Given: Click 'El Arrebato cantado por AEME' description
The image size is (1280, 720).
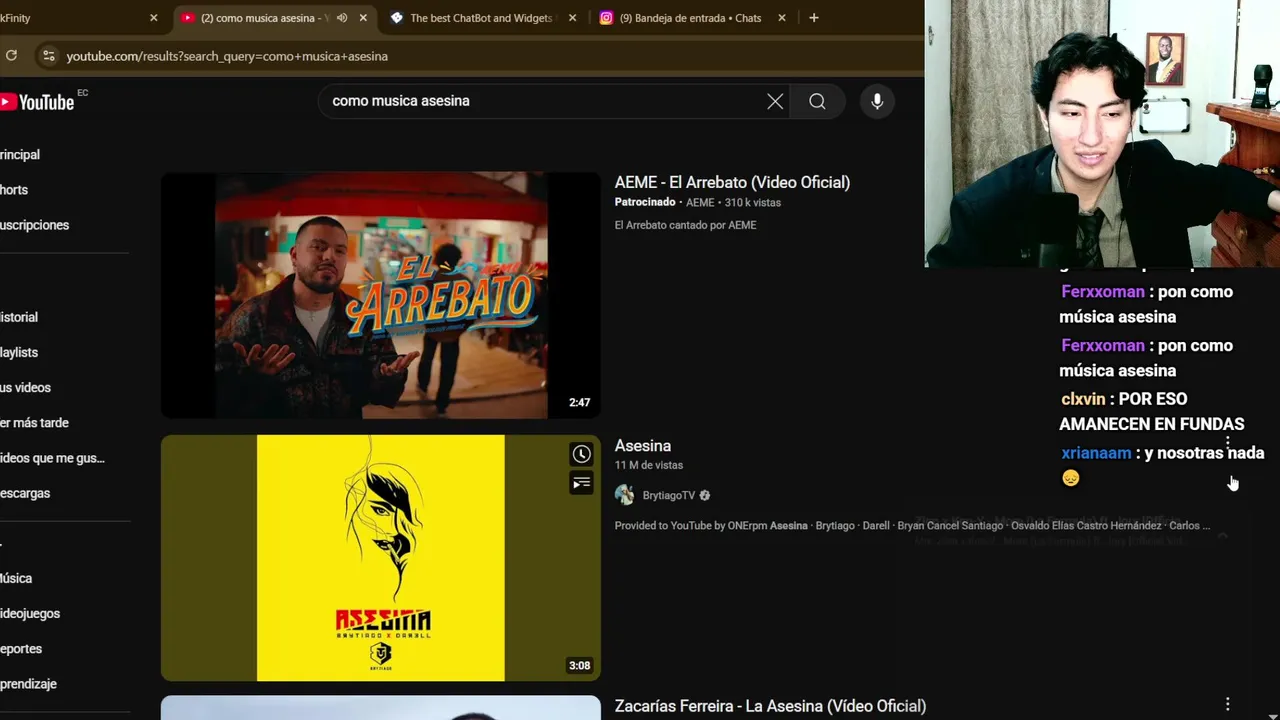Looking at the screenshot, I should click(x=685, y=225).
